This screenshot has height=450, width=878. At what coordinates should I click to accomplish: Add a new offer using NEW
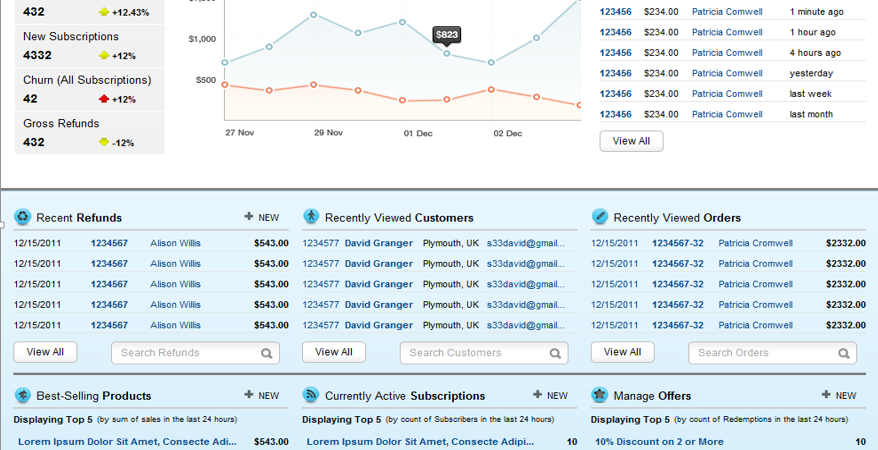click(x=839, y=395)
